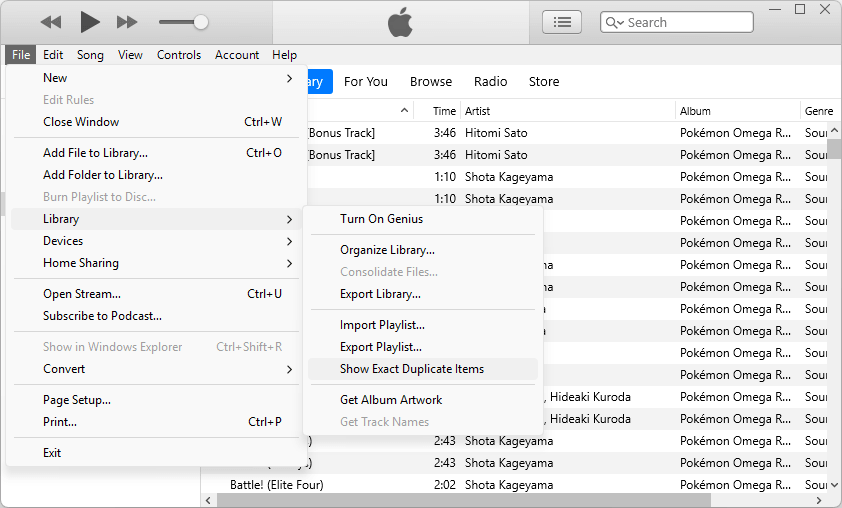Click the horizontal scrollbar left arrow
The height and width of the screenshot is (508, 842).
point(208,500)
